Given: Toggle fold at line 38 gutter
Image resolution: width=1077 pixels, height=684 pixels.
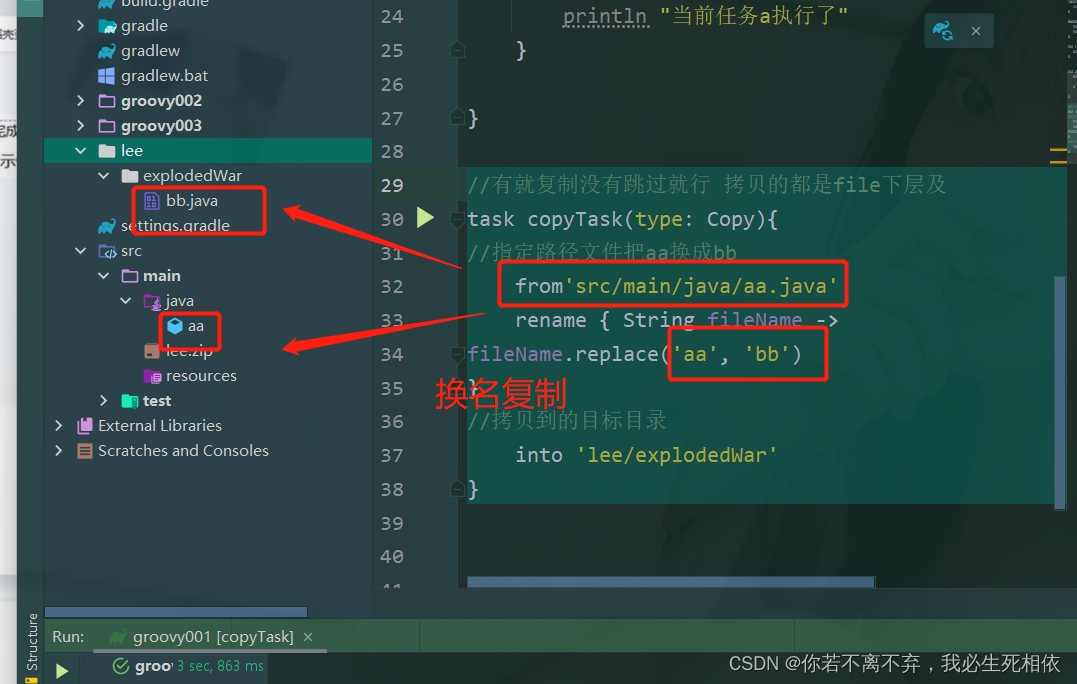Looking at the screenshot, I should coord(457,489).
